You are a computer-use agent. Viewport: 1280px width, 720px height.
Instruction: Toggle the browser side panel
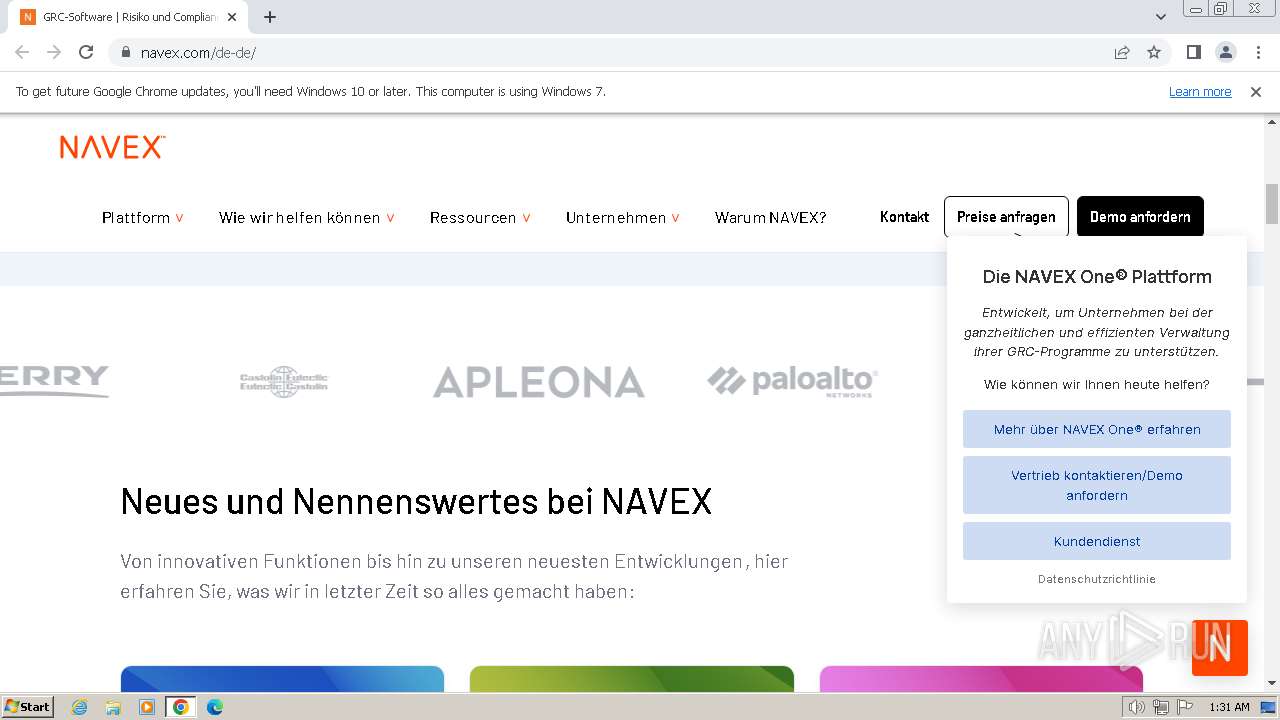(x=1194, y=52)
